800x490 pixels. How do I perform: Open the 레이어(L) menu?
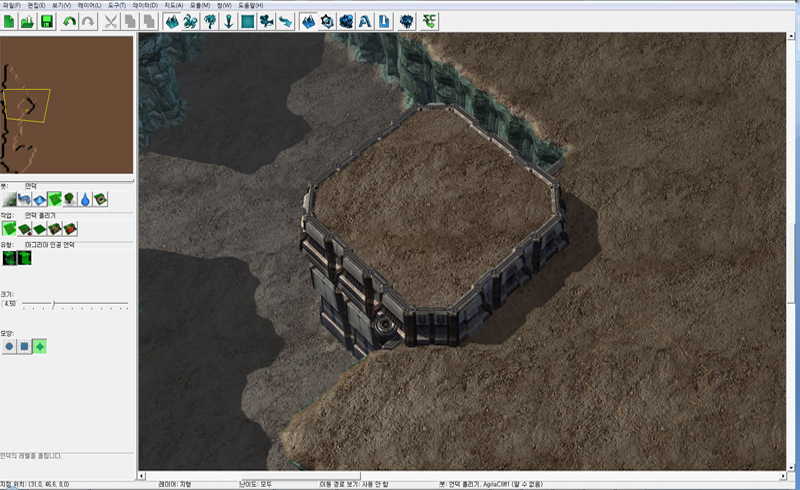[89, 5]
